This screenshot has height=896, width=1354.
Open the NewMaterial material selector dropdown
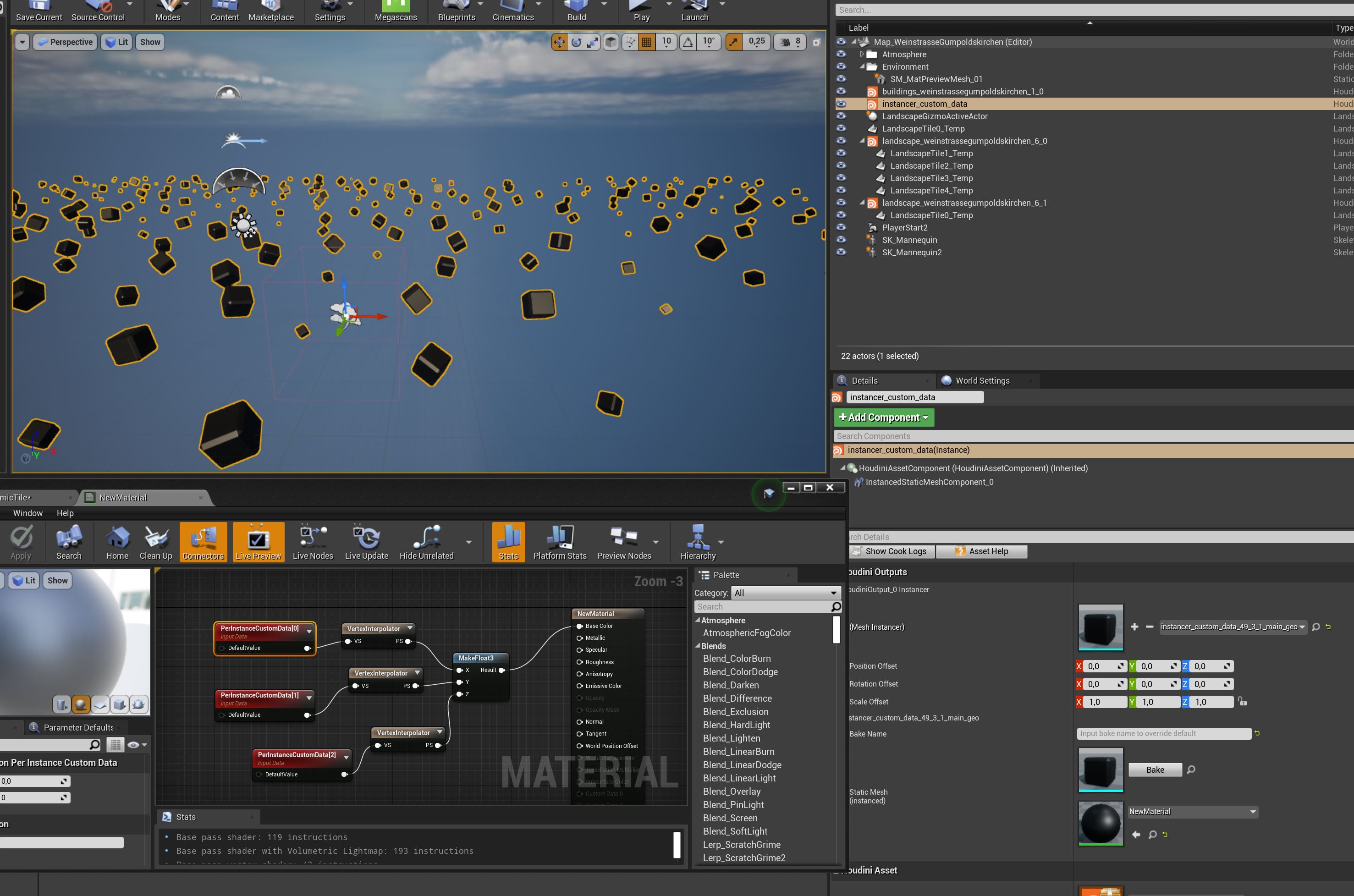1192,811
